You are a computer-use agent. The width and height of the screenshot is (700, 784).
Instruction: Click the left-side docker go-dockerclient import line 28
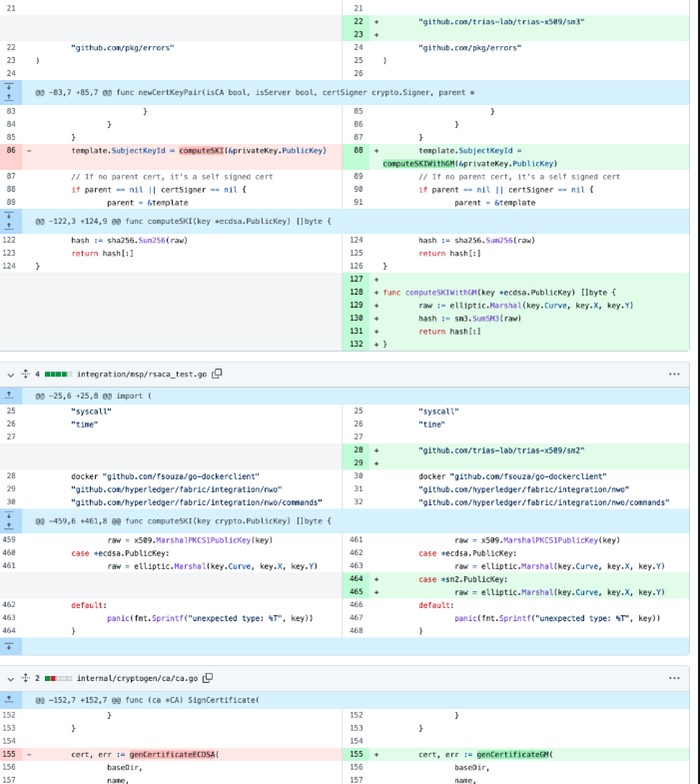click(x=165, y=476)
